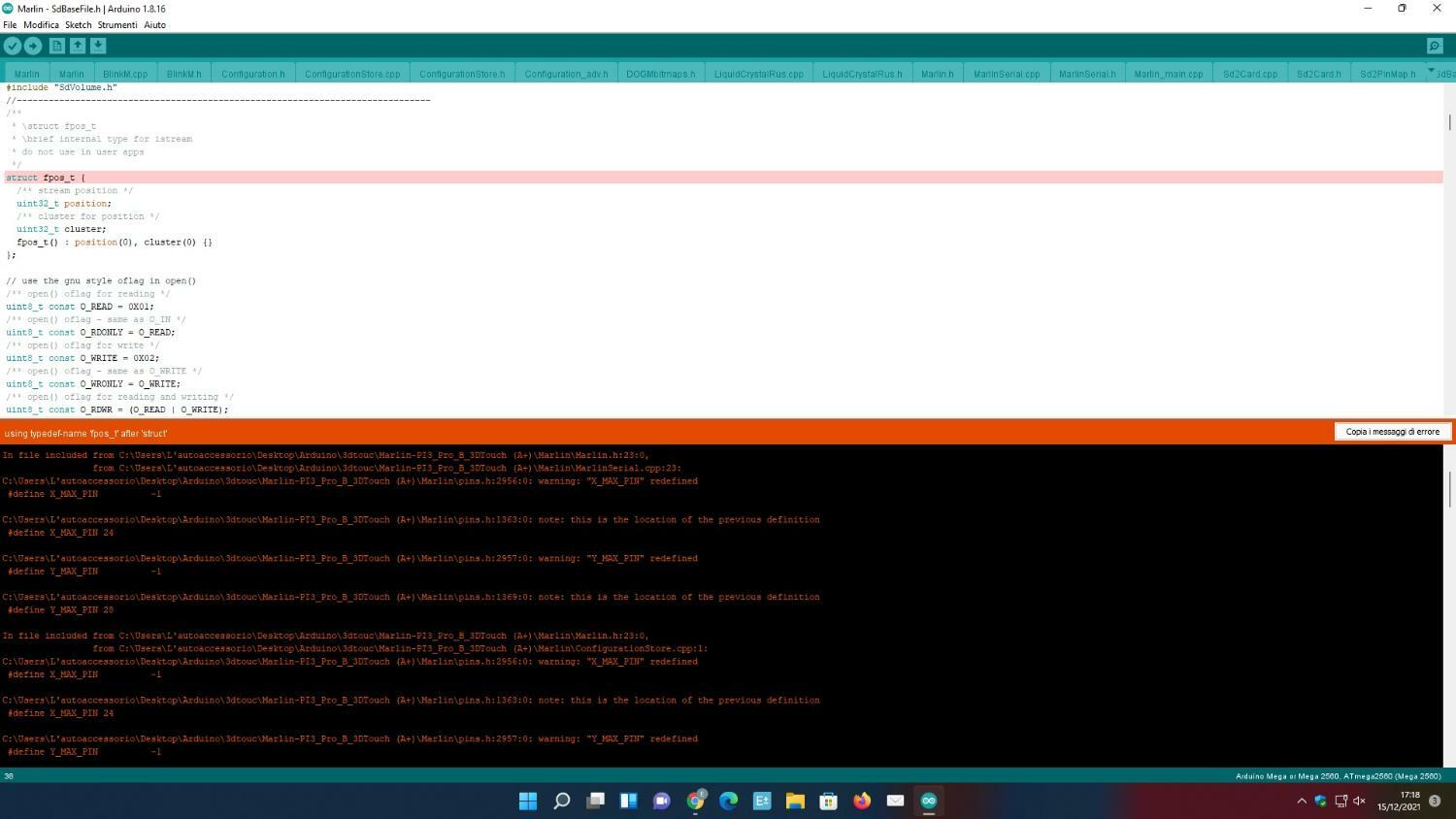This screenshot has width=1456, height=819.
Task: Switch to the Configuration_adv.h tab
Action: (x=566, y=74)
